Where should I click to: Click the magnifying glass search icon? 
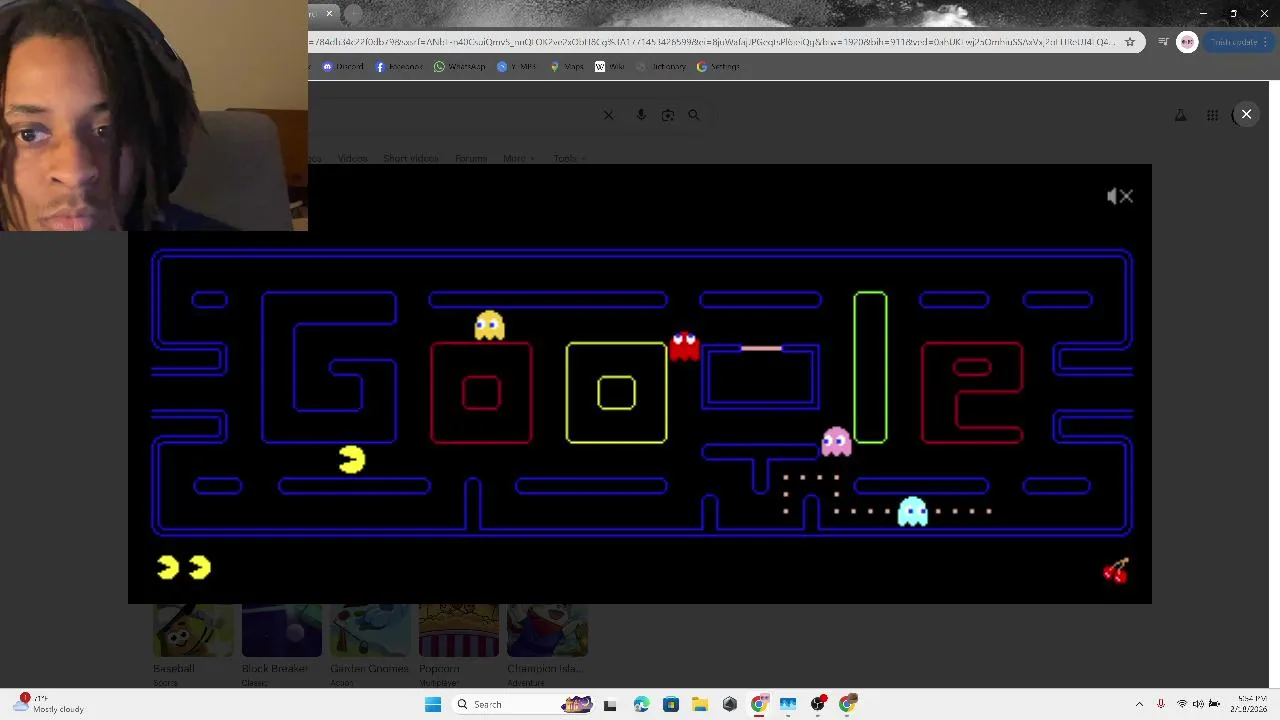tap(694, 115)
